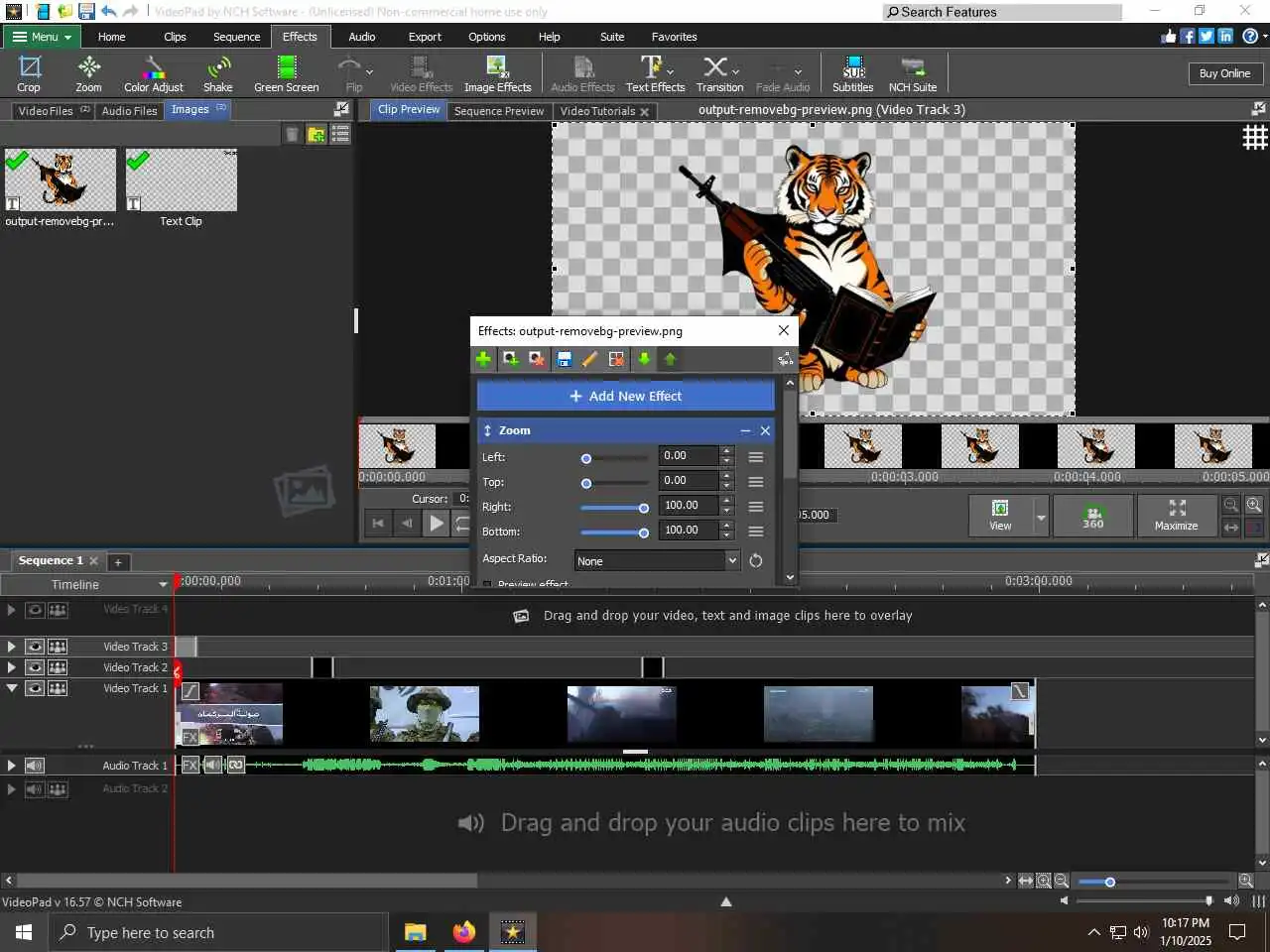This screenshot has height=952, width=1270.
Task: Hide Video Track 3 with eye icon
Action: pyautogui.click(x=35, y=647)
